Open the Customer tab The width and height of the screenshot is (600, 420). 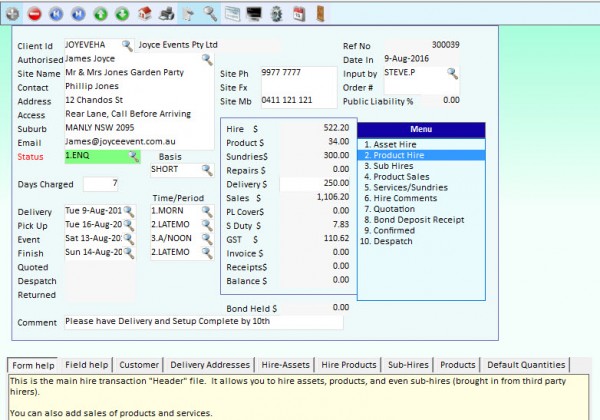click(x=139, y=365)
